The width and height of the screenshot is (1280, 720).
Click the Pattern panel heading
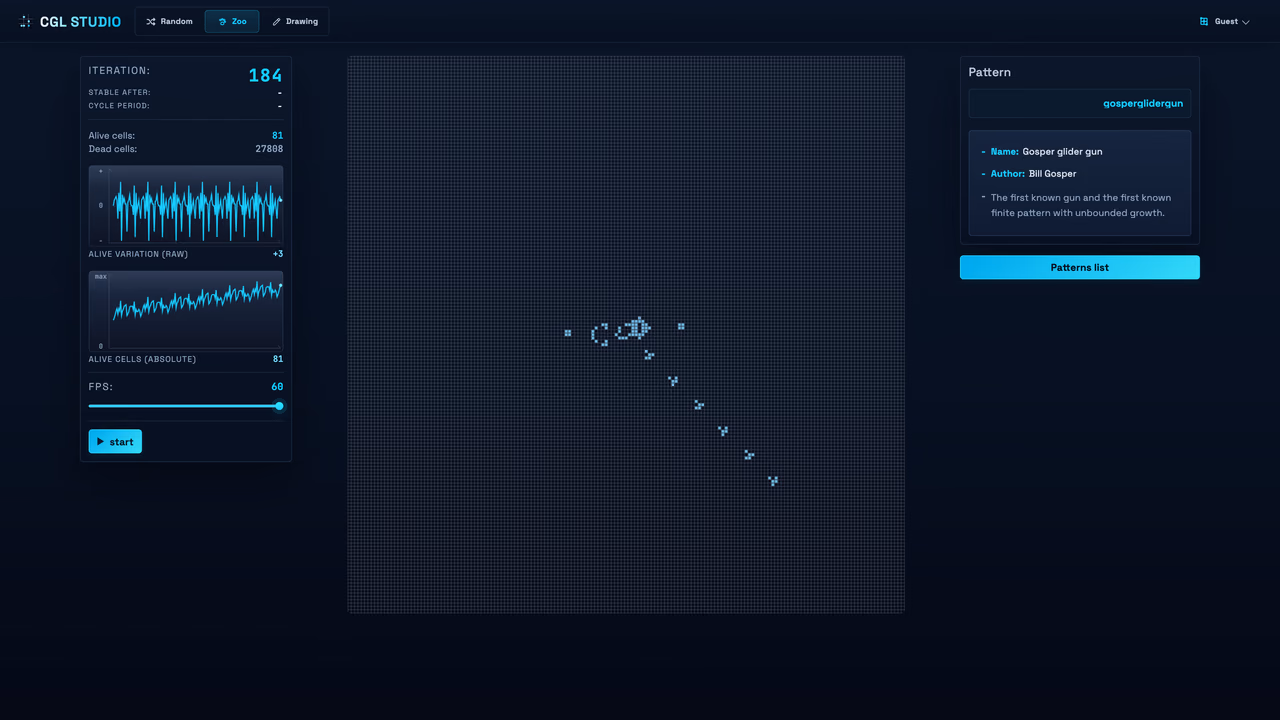coord(990,72)
